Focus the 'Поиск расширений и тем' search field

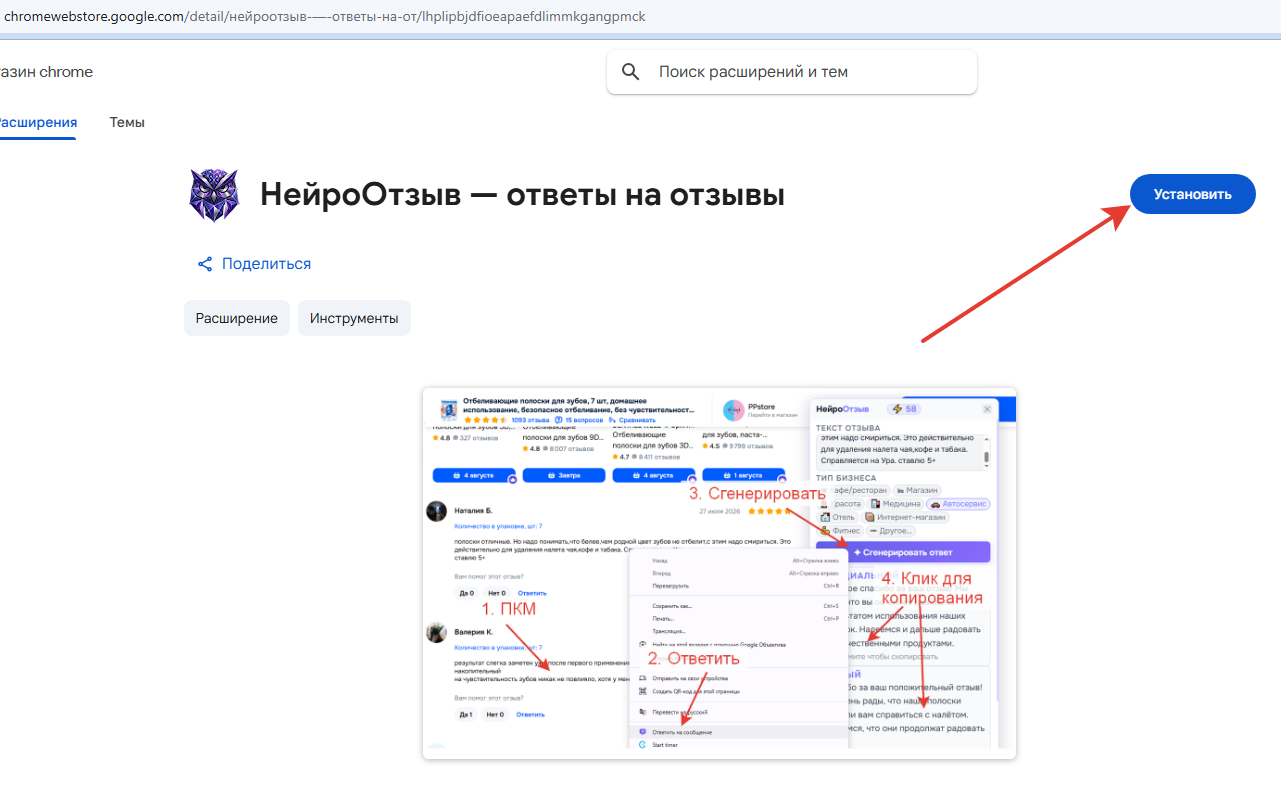792,72
